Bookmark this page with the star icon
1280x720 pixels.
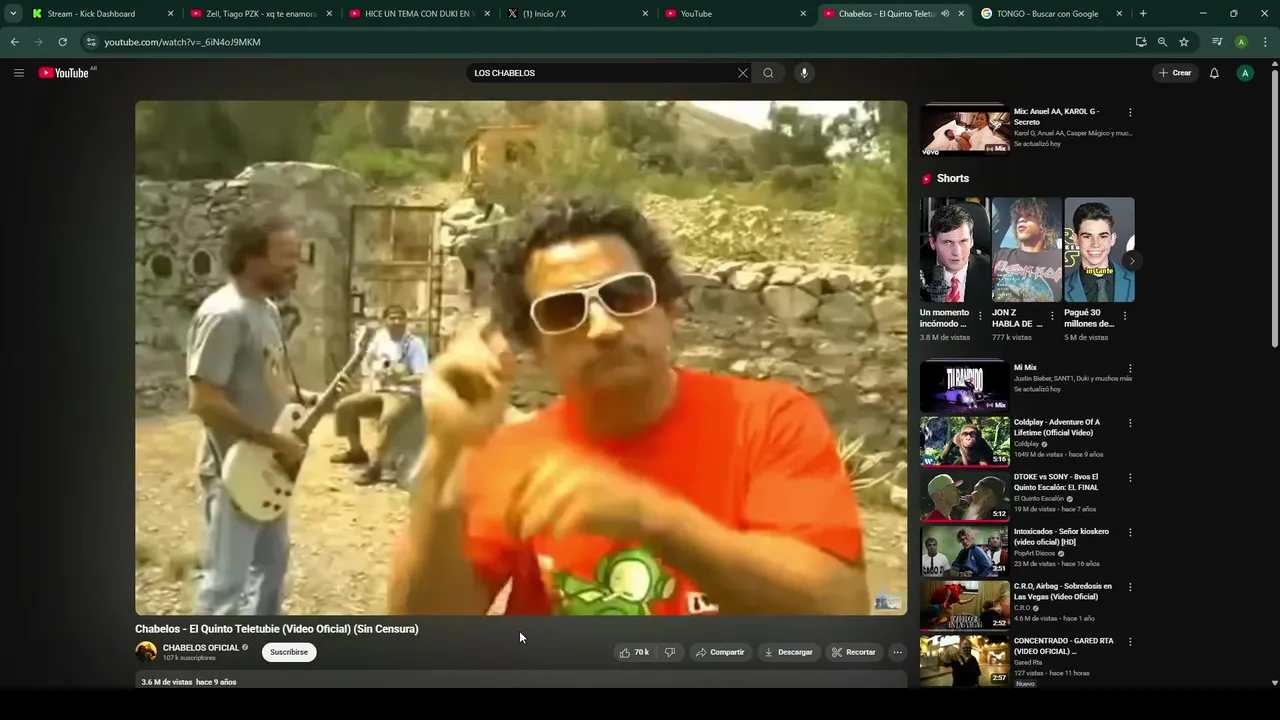coord(1184,42)
